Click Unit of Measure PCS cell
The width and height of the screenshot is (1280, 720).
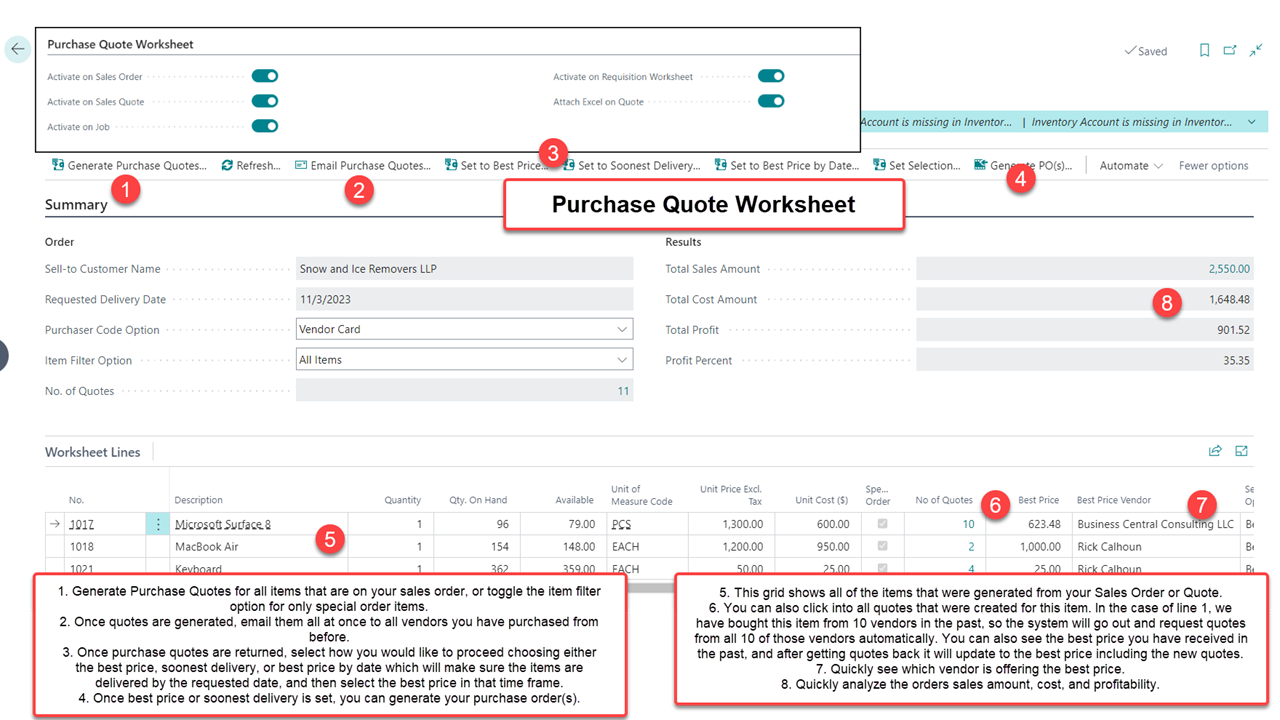coord(646,524)
